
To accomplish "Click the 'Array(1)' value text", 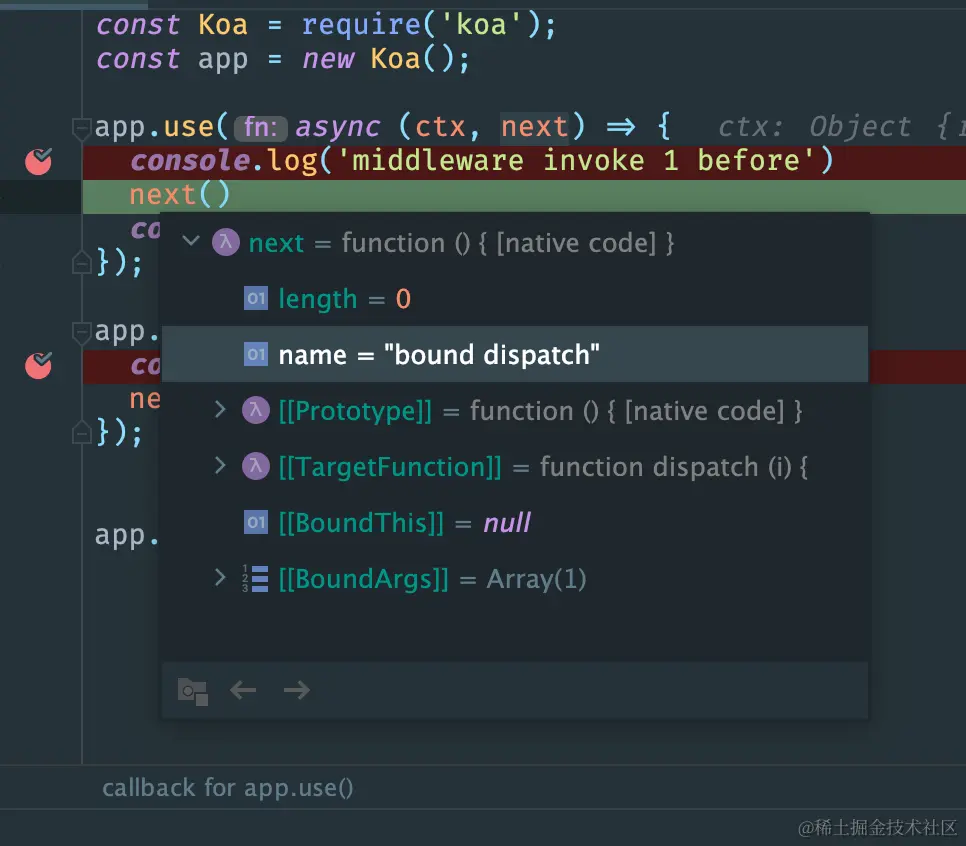I will coord(537,579).
